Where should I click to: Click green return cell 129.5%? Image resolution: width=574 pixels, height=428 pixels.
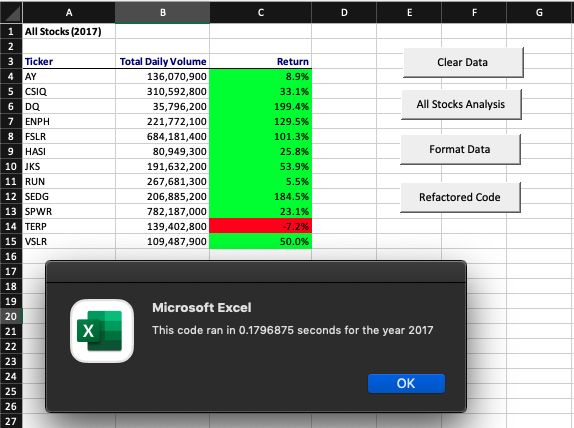[x=261, y=122]
